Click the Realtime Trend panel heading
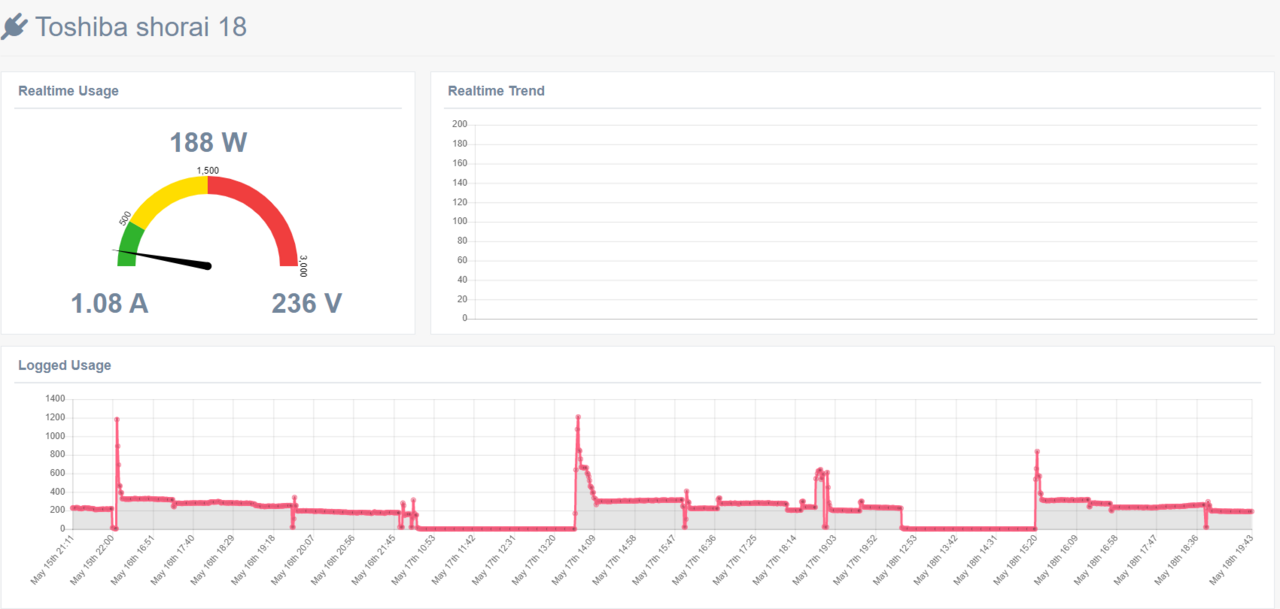Viewport: 1280px width, 609px height. pyautogui.click(x=496, y=91)
